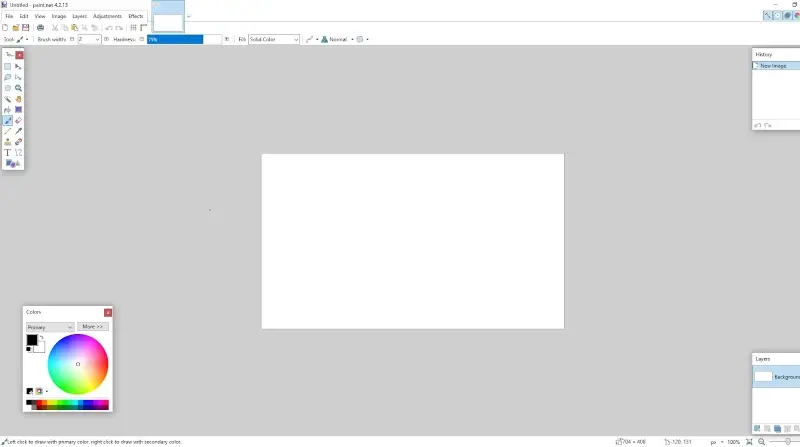800x447 pixels.
Task: Select the Shapes tool
Action: pos(13,163)
